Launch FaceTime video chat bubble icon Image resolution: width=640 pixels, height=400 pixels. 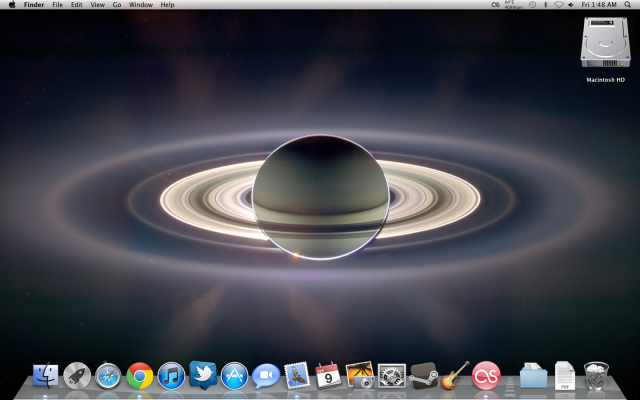point(266,376)
